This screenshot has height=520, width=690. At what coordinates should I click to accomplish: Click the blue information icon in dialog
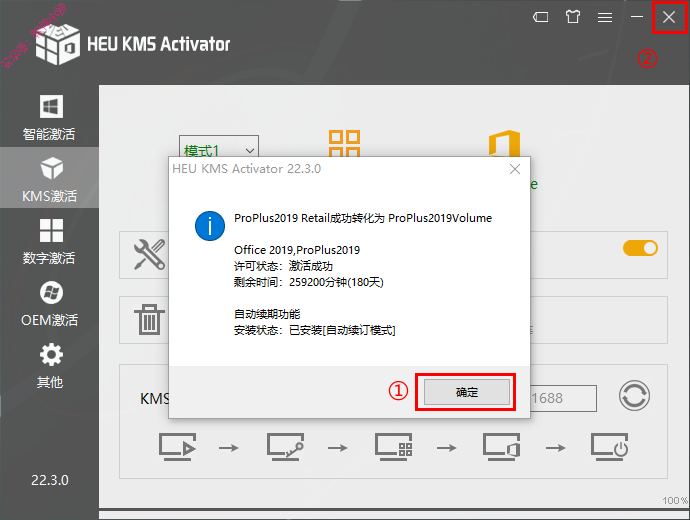[210, 226]
